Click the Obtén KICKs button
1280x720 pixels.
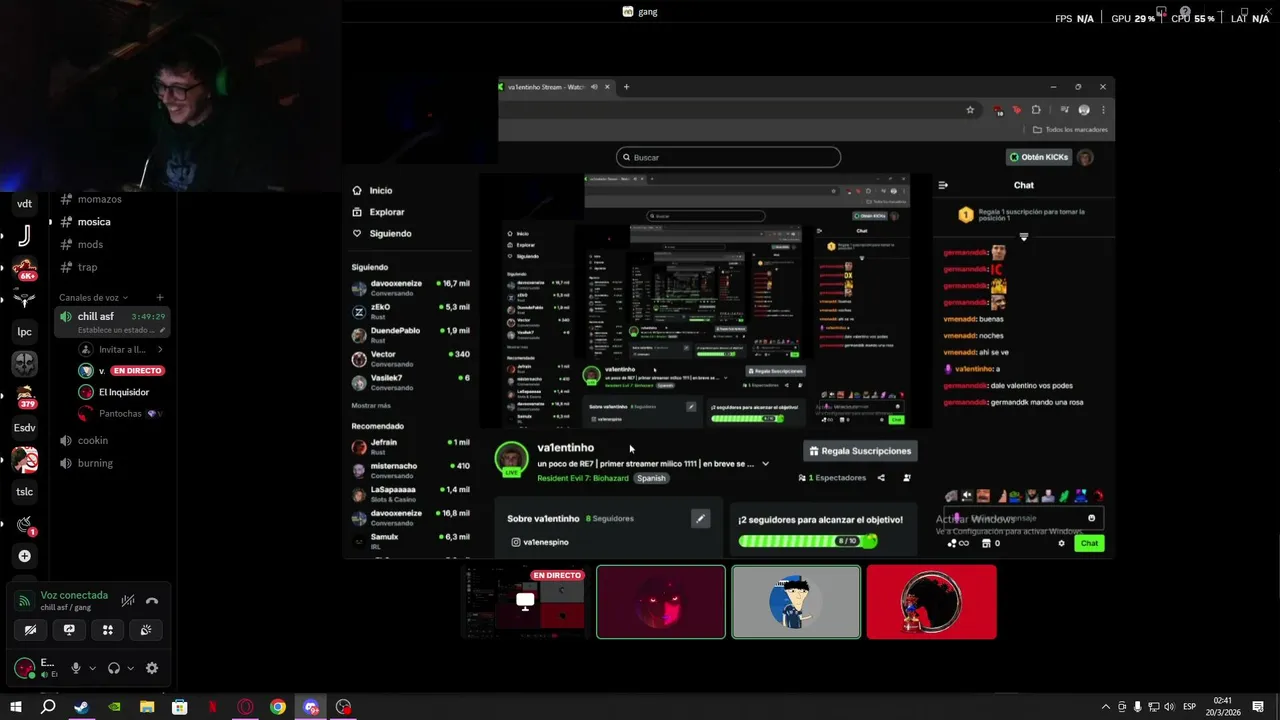point(1039,157)
